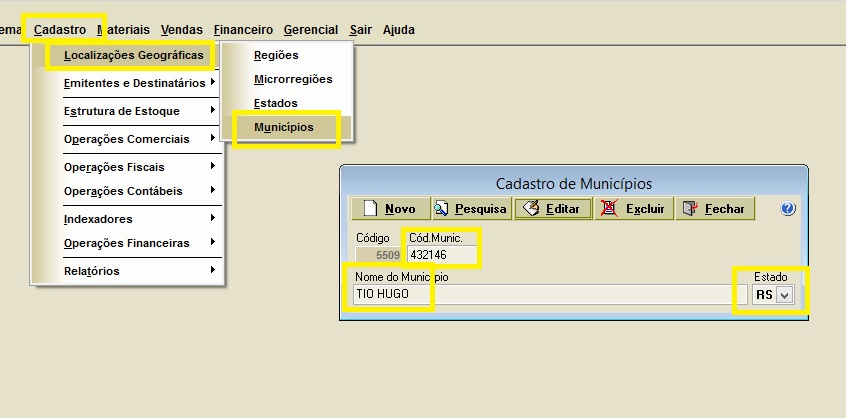Choose Estados from the submenu
This screenshot has height=418, width=846.
(286, 103)
